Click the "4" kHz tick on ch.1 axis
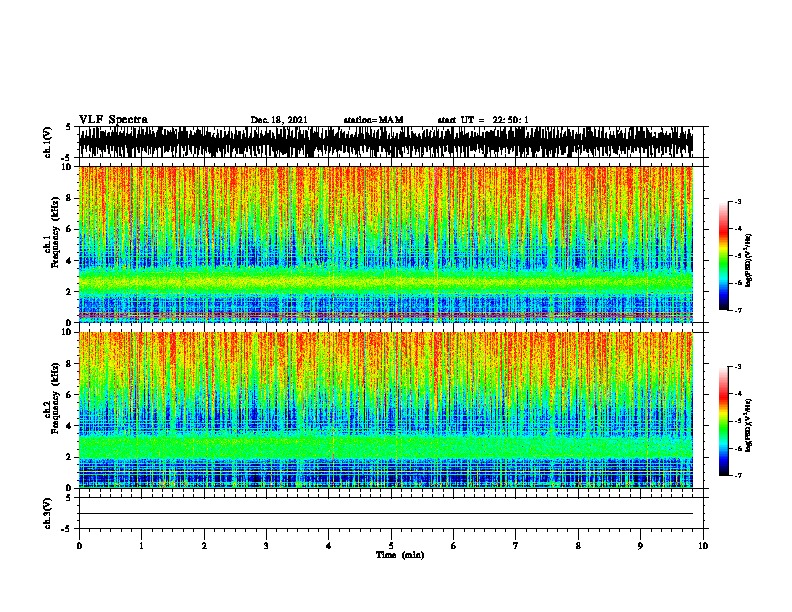Viewport: 792px width, 612px height. 69,261
